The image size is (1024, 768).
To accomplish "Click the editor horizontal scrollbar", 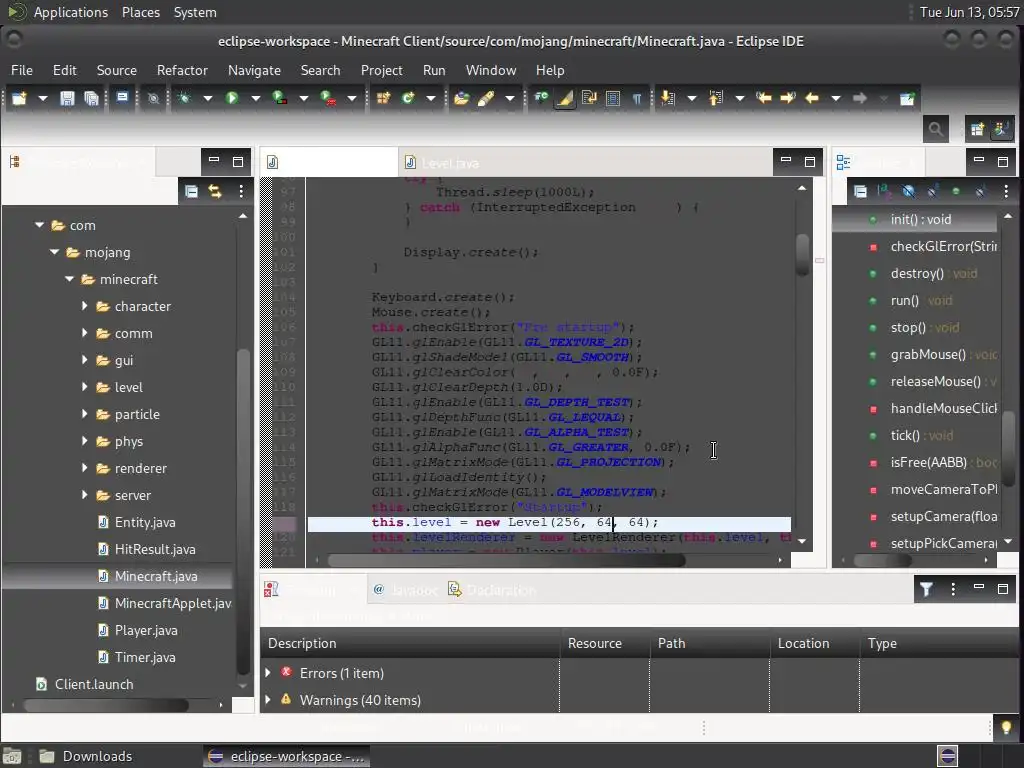I will tap(506, 560).
